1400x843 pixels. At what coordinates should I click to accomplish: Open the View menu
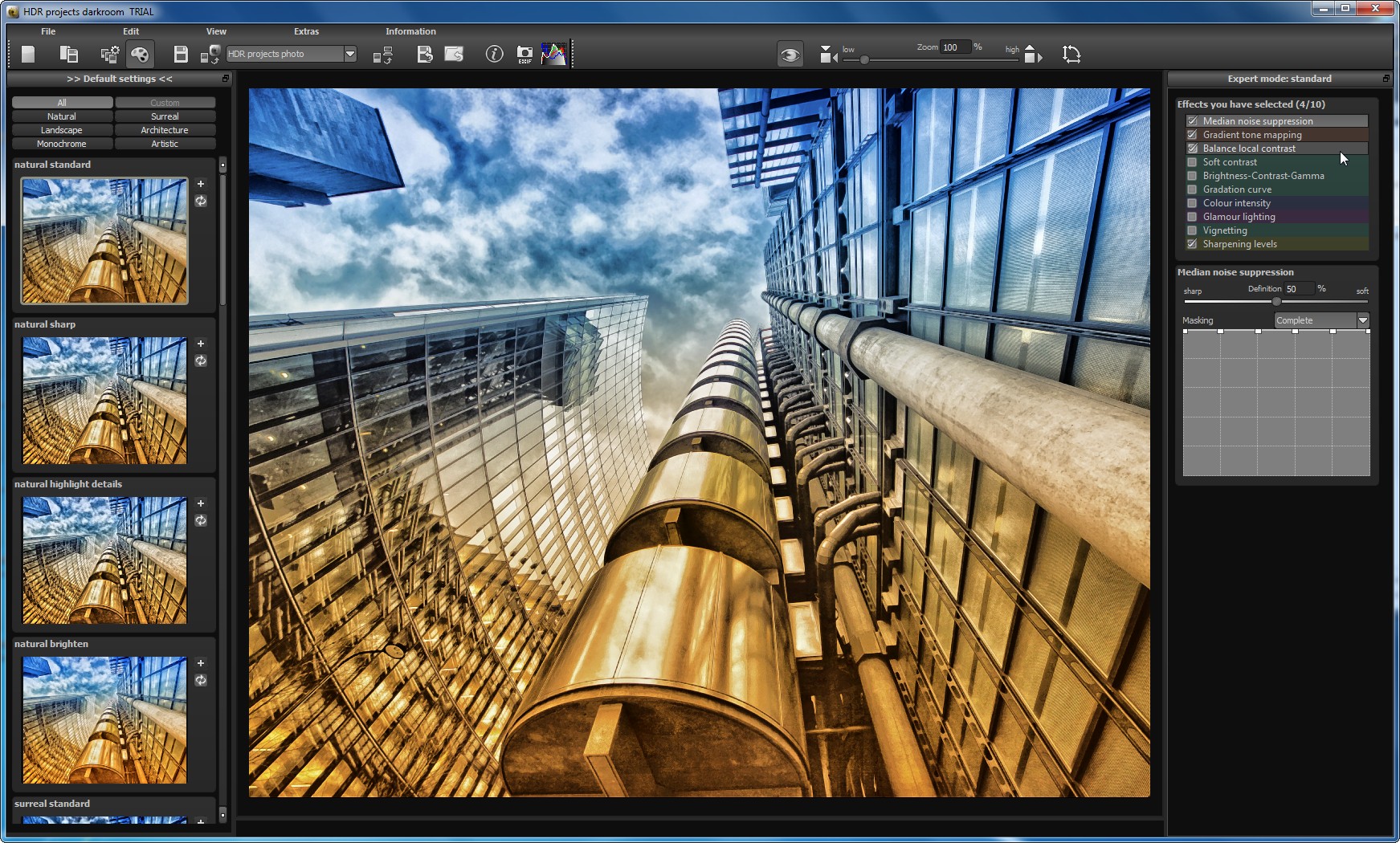[x=216, y=31]
